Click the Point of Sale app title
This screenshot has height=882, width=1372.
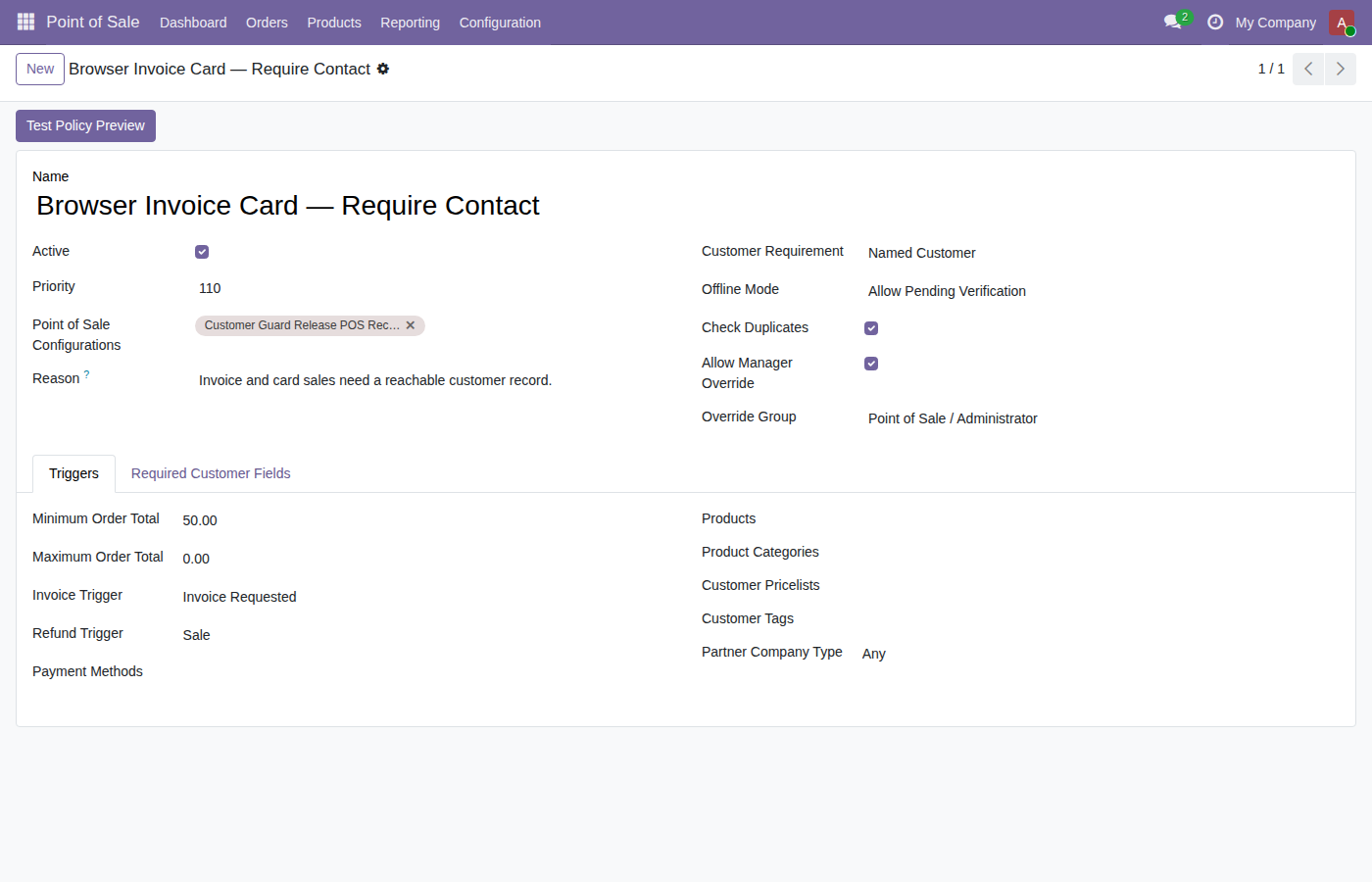click(x=93, y=22)
